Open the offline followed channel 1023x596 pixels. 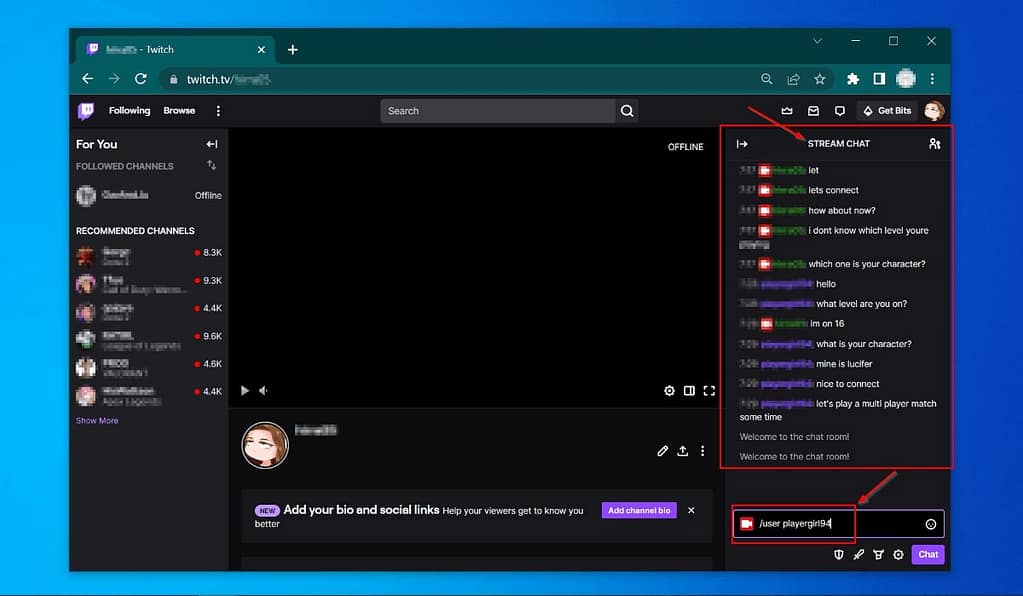pos(149,195)
